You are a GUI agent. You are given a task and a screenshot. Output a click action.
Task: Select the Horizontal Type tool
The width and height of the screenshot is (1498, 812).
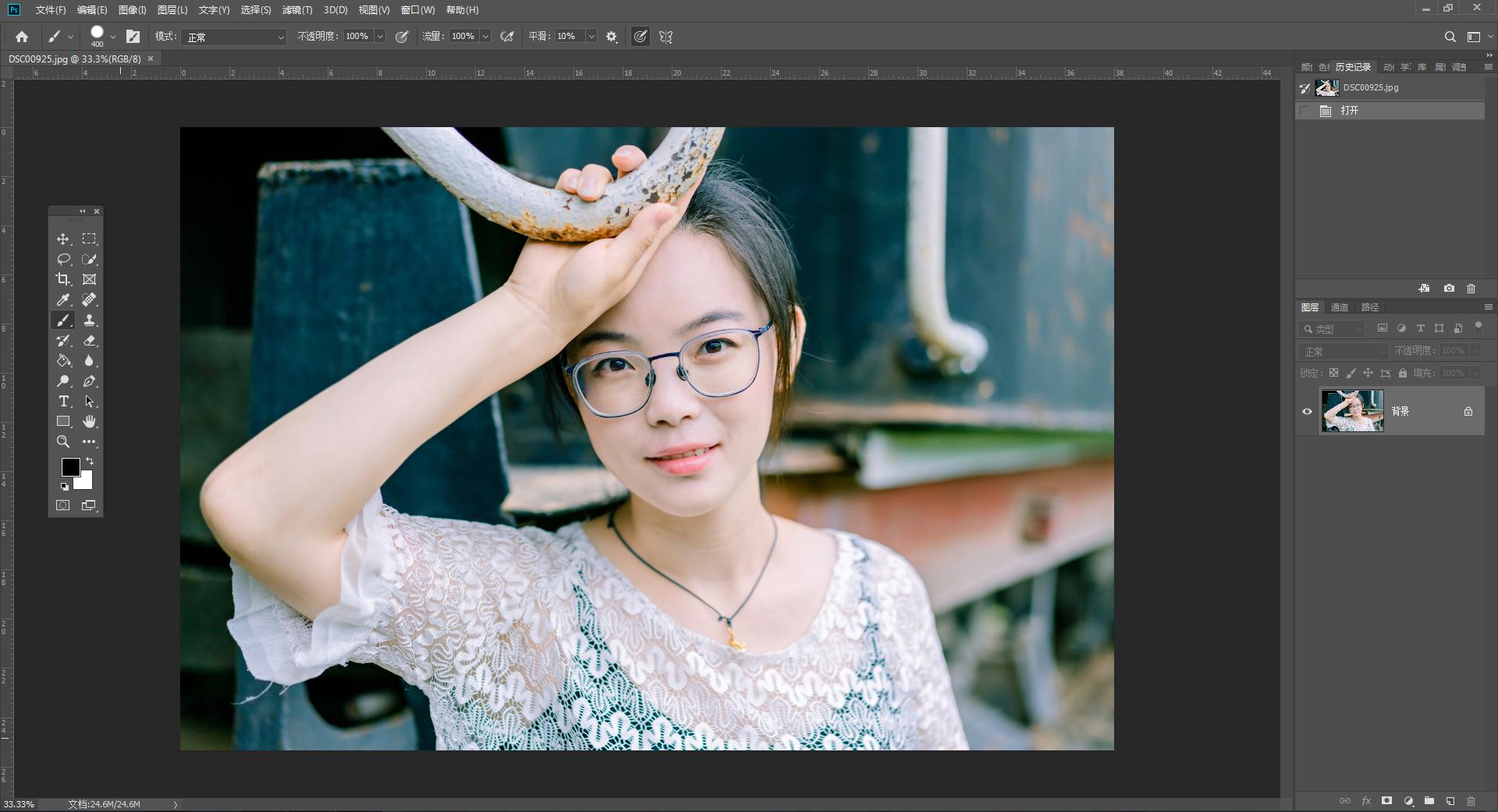[63, 401]
